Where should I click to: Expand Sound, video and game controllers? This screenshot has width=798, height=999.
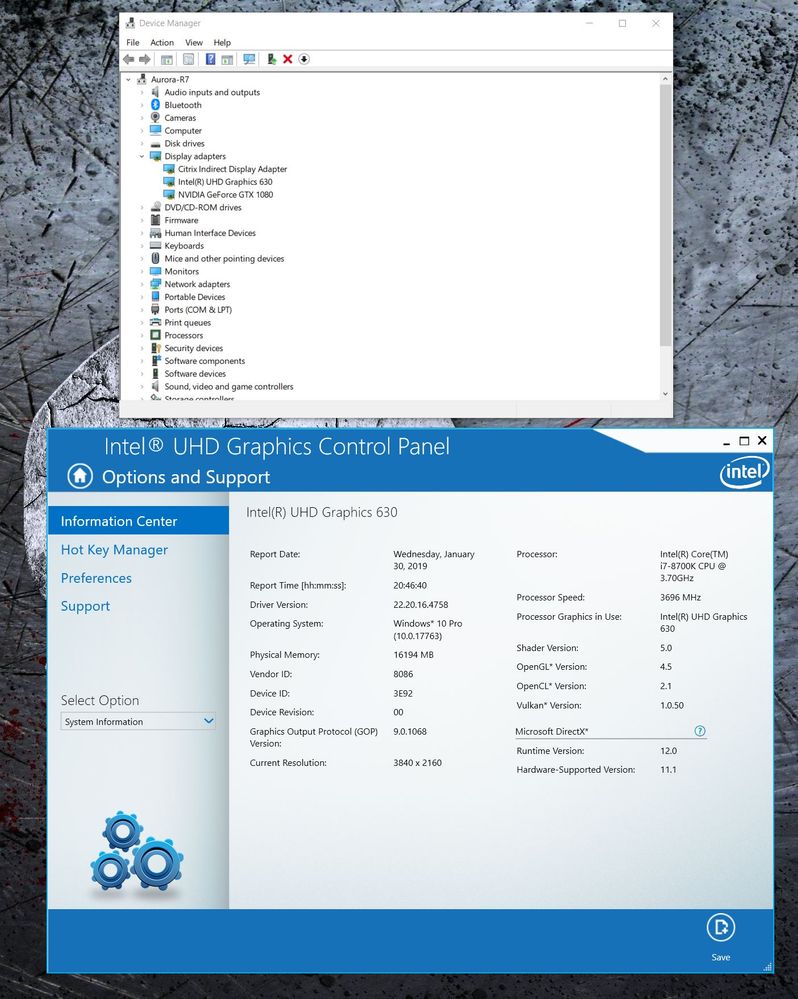(x=142, y=386)
